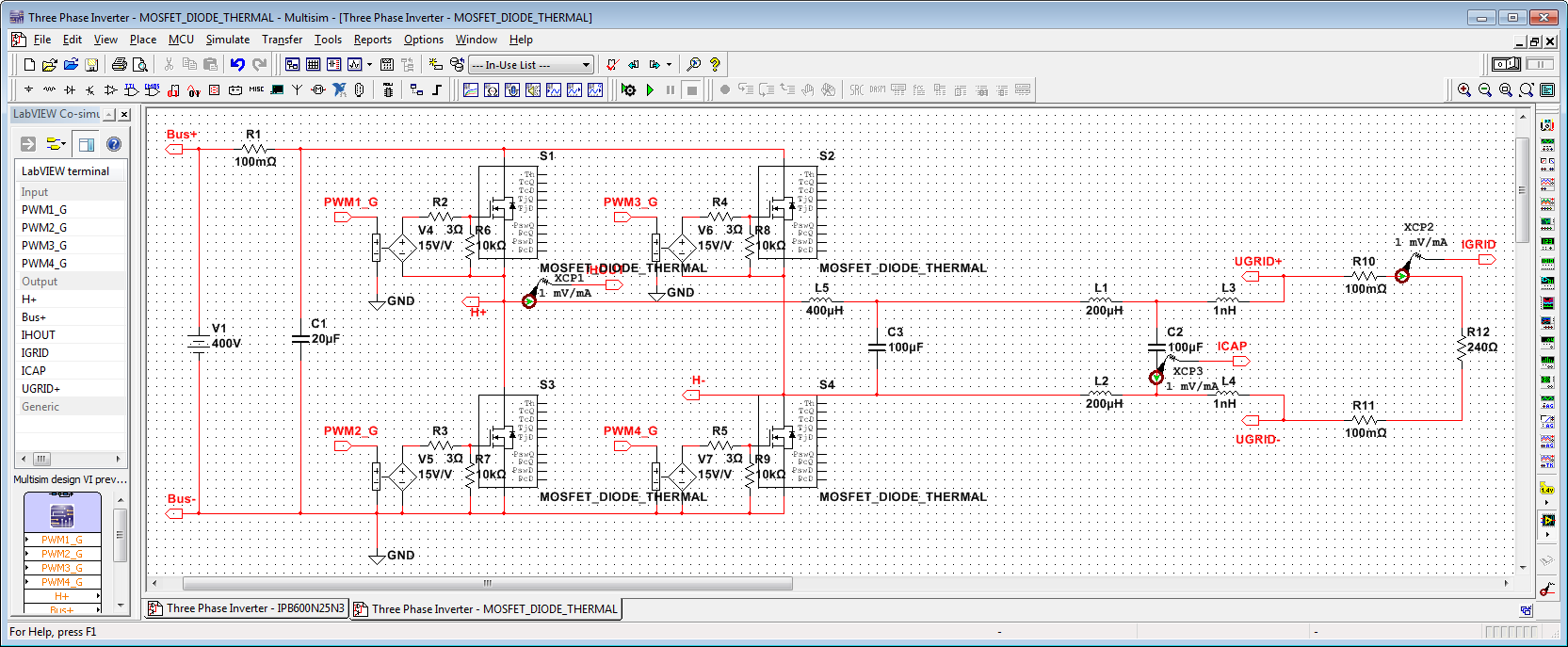The height and width of the screenshot is (647, 1568).
Task: Open the Grapher dropdown arrow
Action: click(x=369, y=65)
